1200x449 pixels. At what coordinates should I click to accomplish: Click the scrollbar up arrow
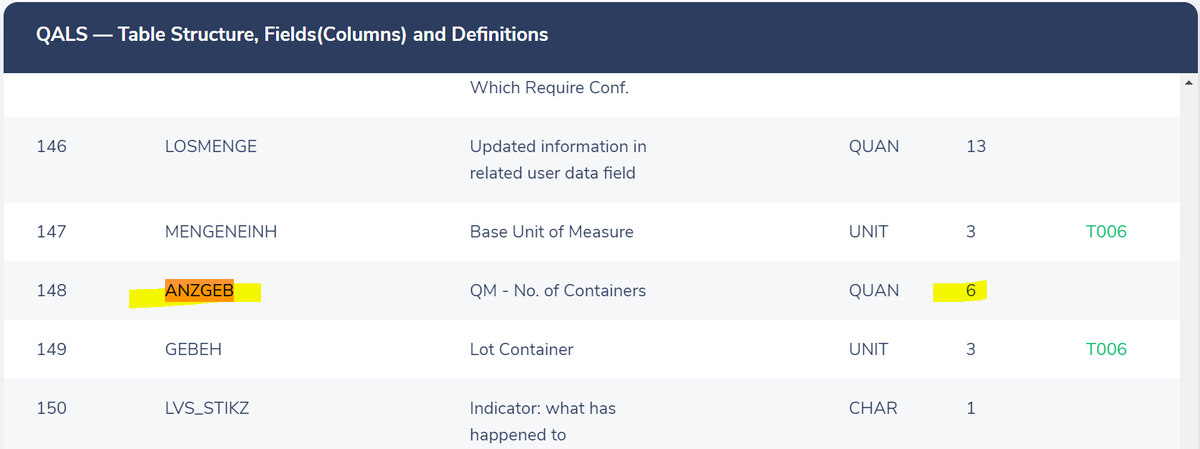coord(1188,82)
